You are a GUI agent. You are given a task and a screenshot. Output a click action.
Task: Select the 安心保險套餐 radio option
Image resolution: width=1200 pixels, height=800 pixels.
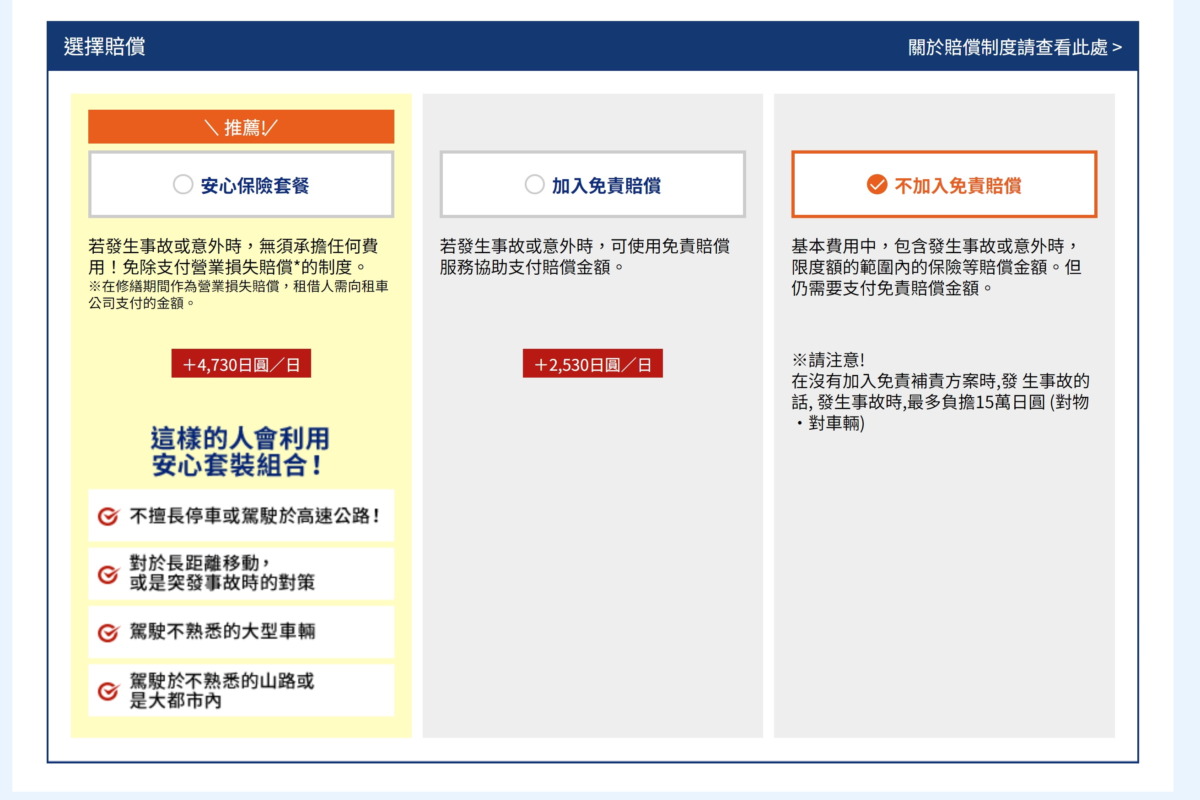pos(241,185)
